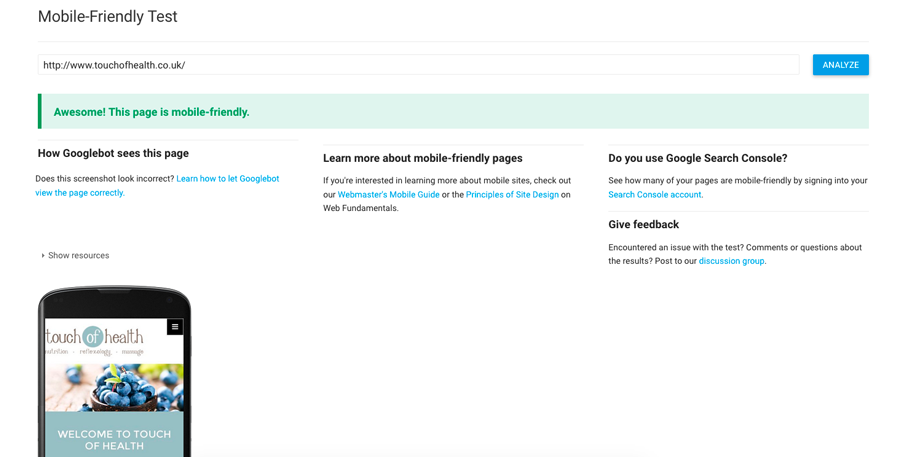
Task: Click the blueberries image in phone preview
Action: [x=114, y=388]
